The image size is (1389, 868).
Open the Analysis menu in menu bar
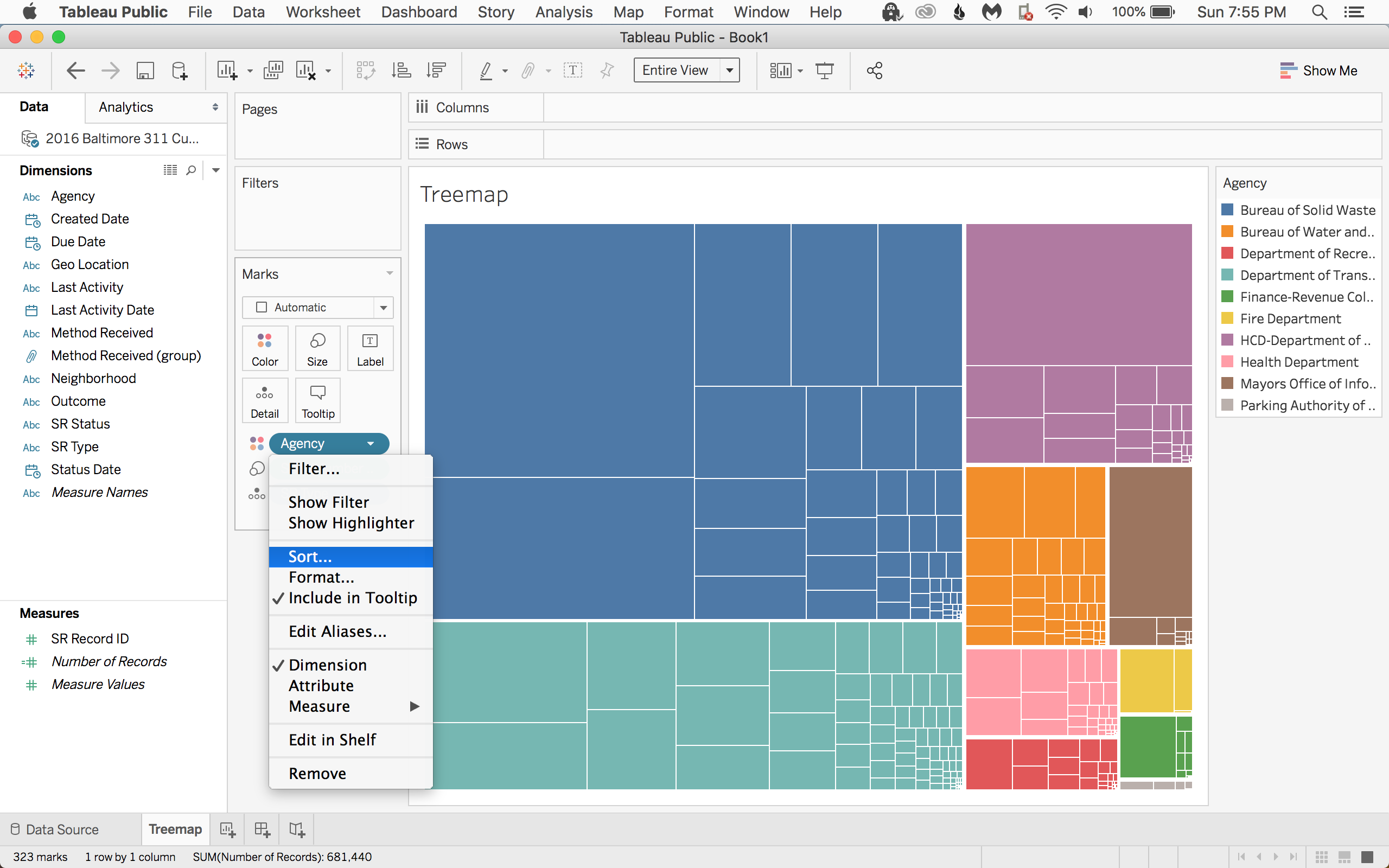[x=564, y=12]
